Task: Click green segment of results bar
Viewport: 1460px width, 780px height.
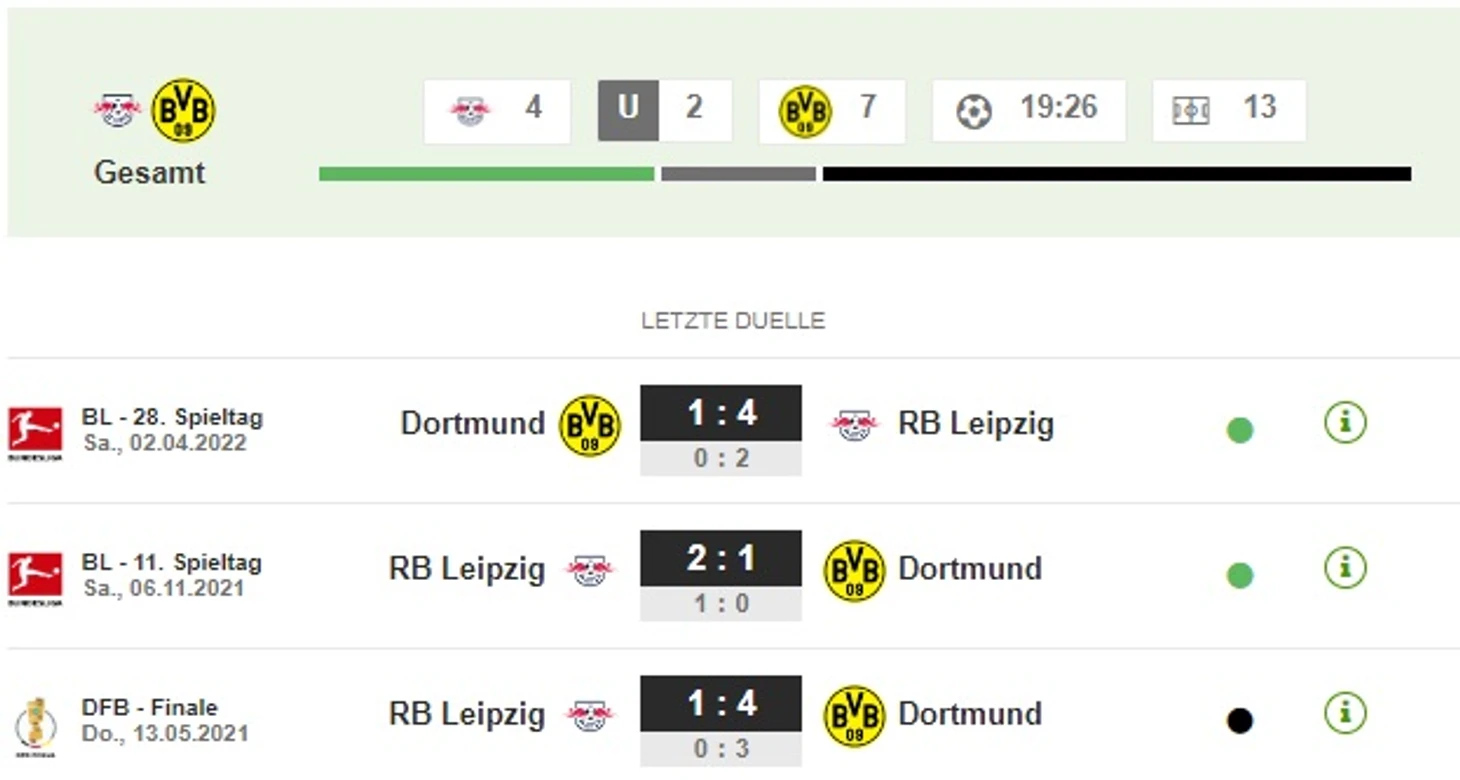Action: tap(486, 174)
